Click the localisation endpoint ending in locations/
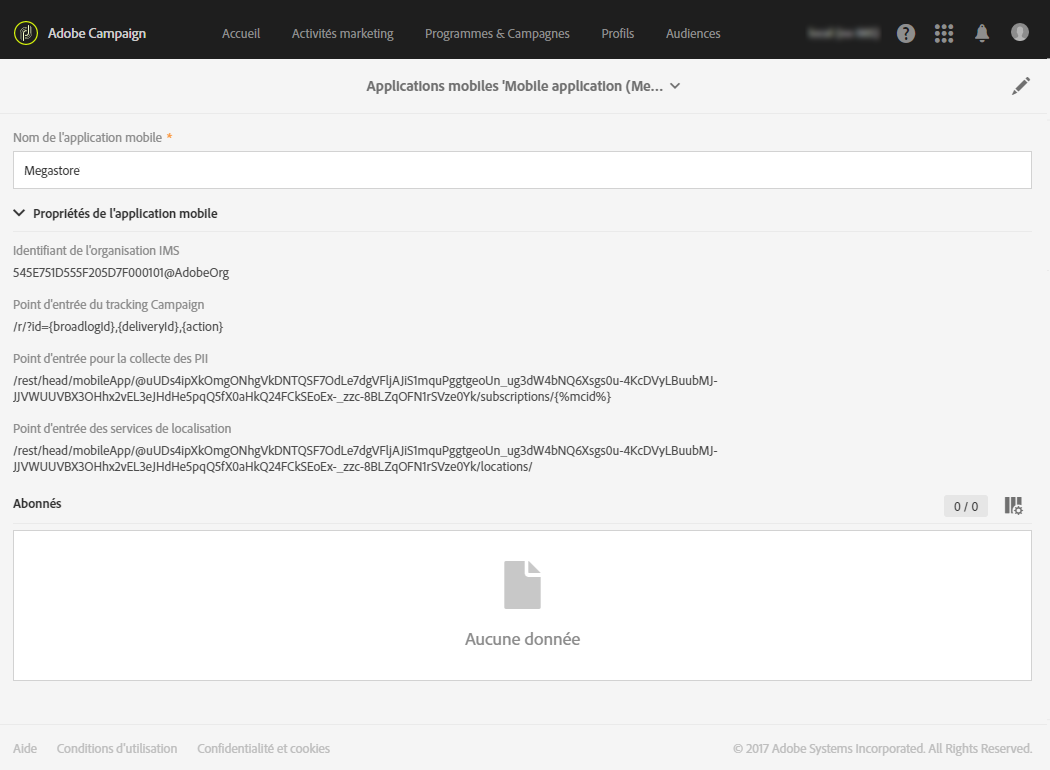1050x770 pixels. click(x=365, y=459)
